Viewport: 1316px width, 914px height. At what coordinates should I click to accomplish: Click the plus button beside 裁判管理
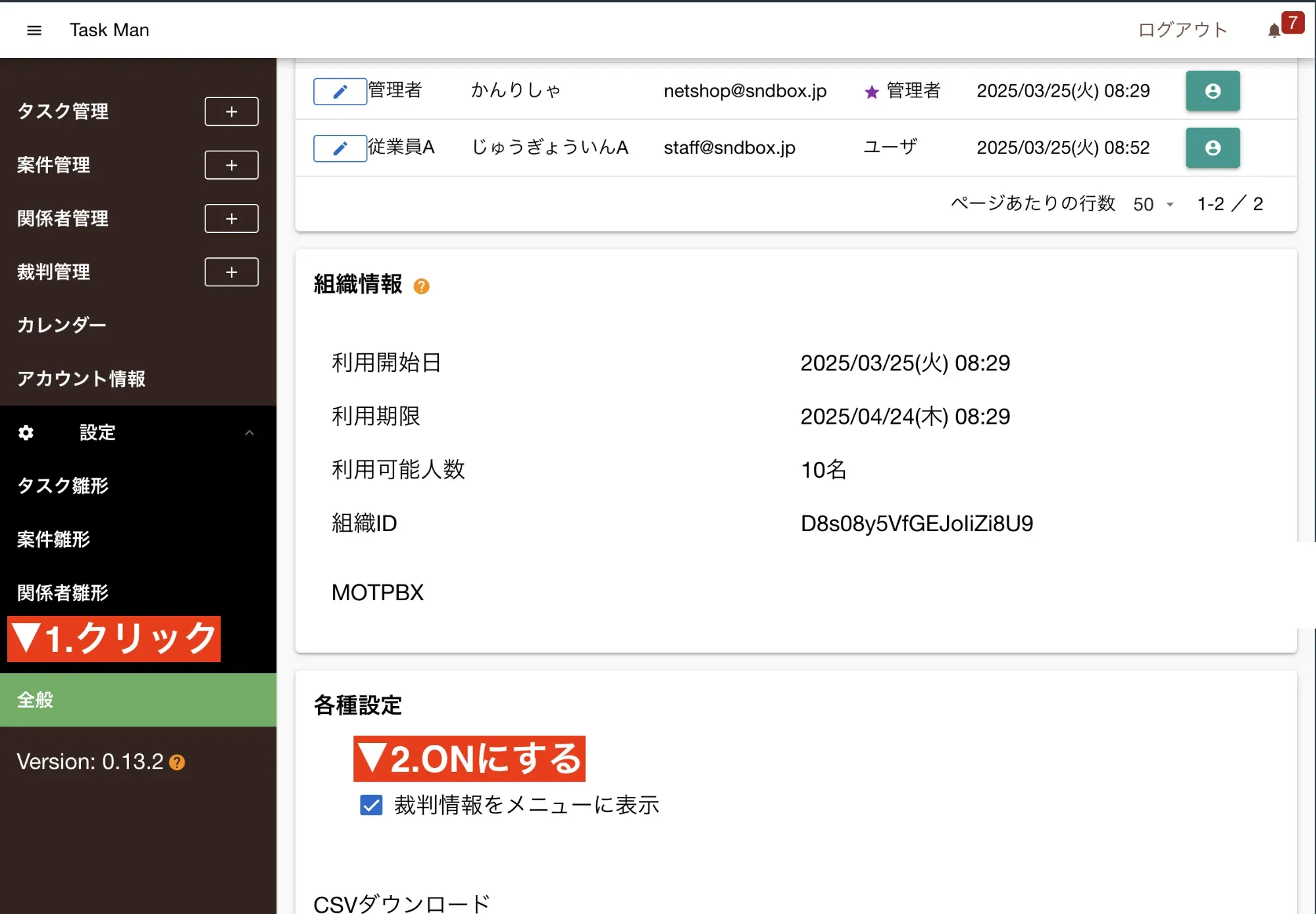tap(231, 272)
